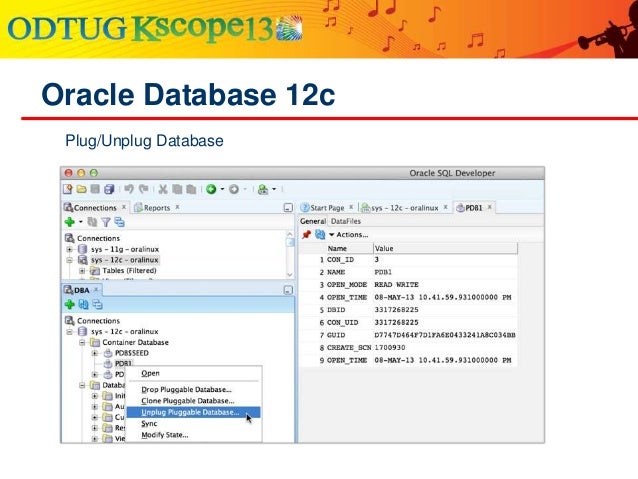Click the Undo toolbar icon
This screenshot has height=479, width=638.
click(129, 189)
